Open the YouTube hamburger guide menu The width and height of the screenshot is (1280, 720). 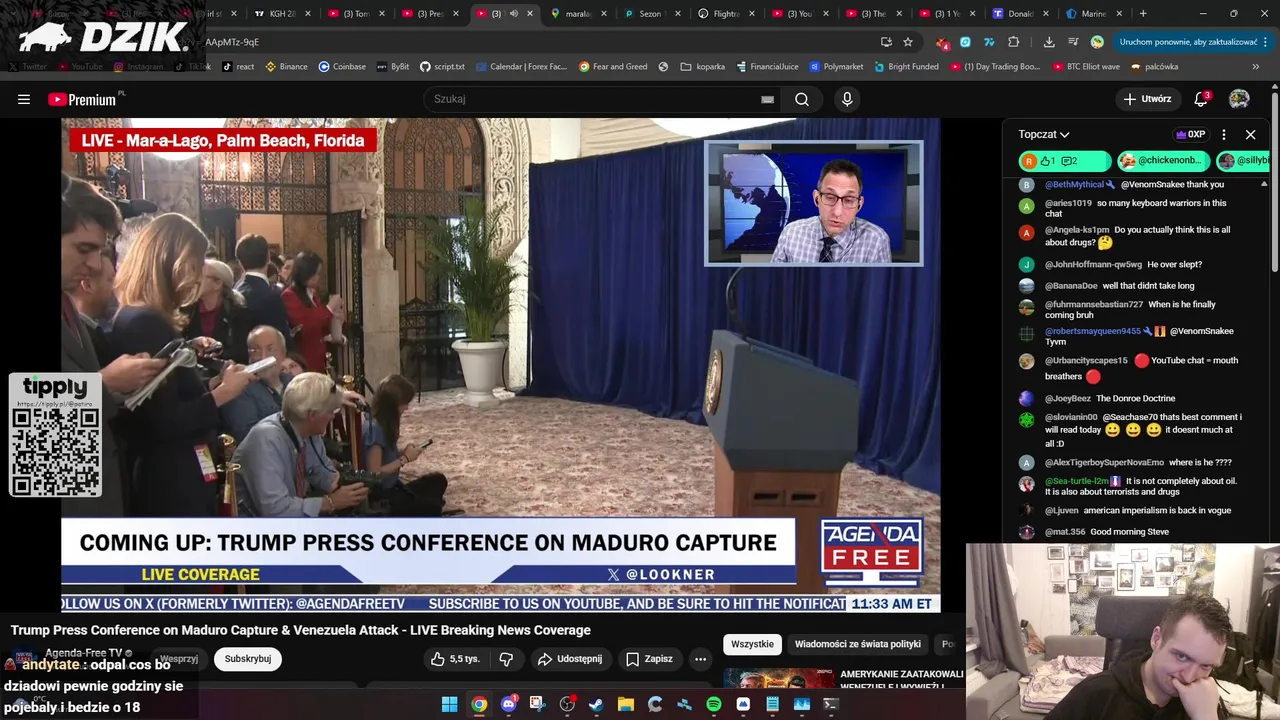click(x=24, y=99)
